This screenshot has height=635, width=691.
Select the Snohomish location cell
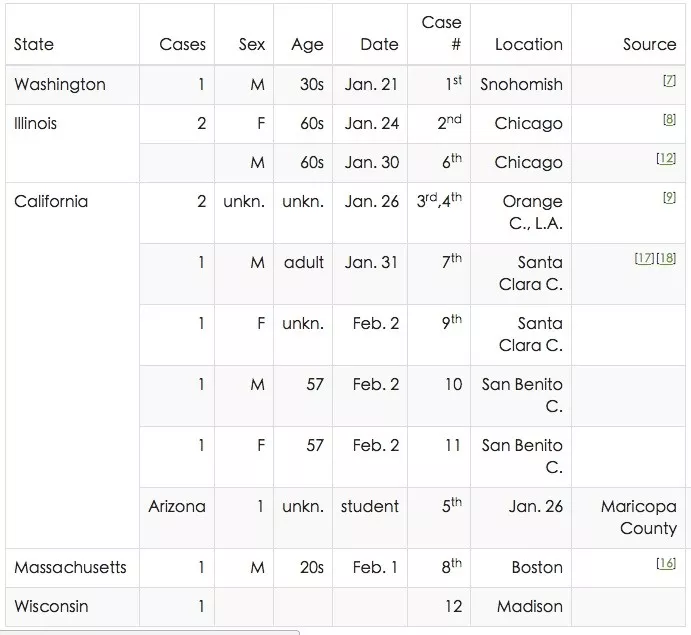pos(521,85)
